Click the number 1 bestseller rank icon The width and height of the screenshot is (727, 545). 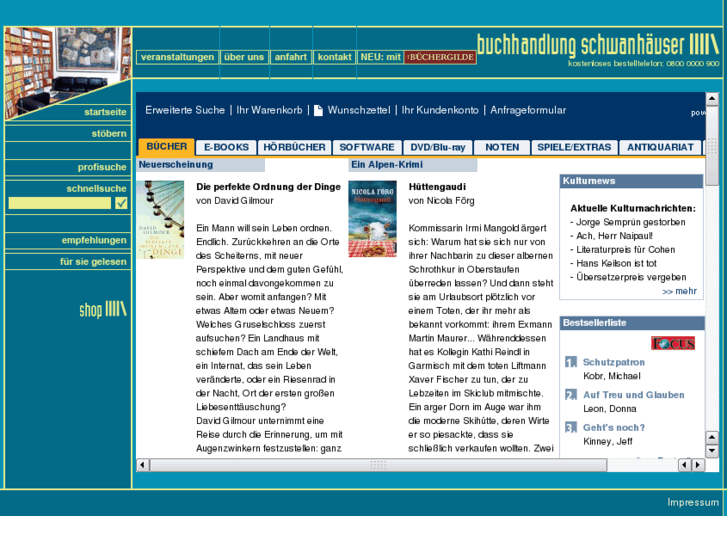tap(571, 362)
